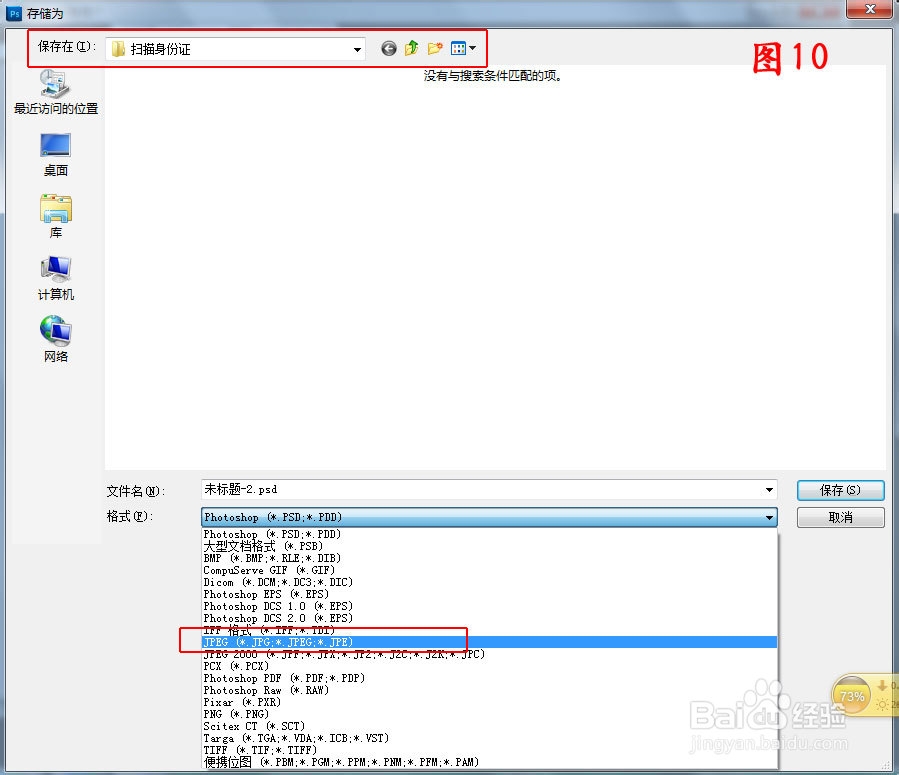Select Targa (*.TGA;*.VDA;*.ICB;*.VST) format

tap(490, 738)
